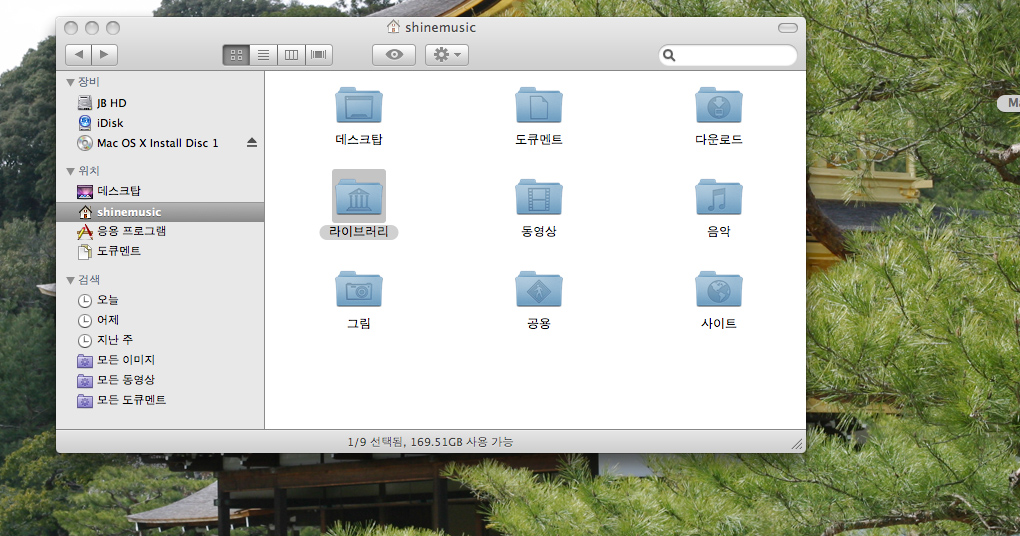Switch to icon view mode
This screenshot has width=1020, height=536.
(x=236, y=55)
